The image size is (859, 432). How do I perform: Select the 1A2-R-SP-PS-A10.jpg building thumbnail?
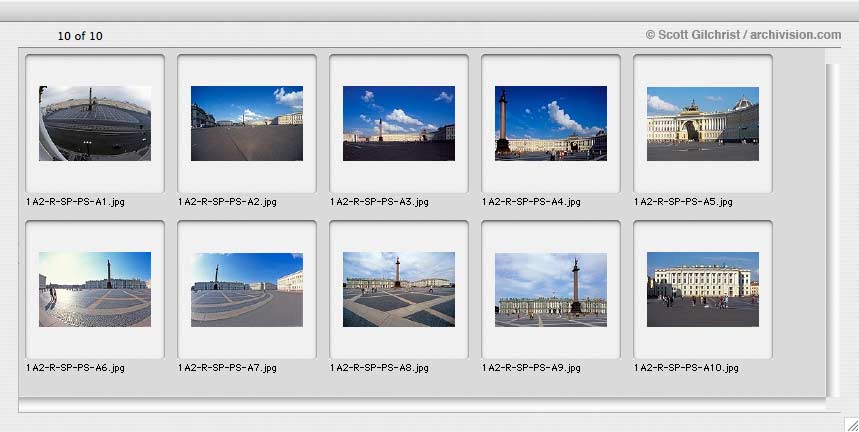(x=703, y=289)
